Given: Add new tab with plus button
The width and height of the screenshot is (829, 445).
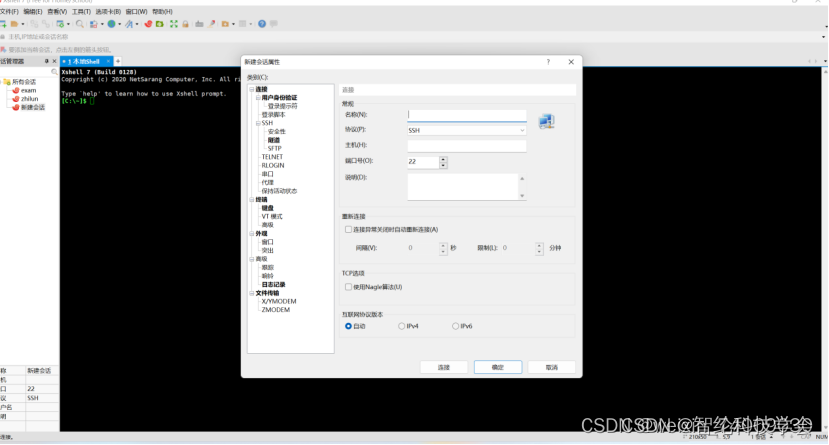Looking at the screenshot, I should point(118,61).
